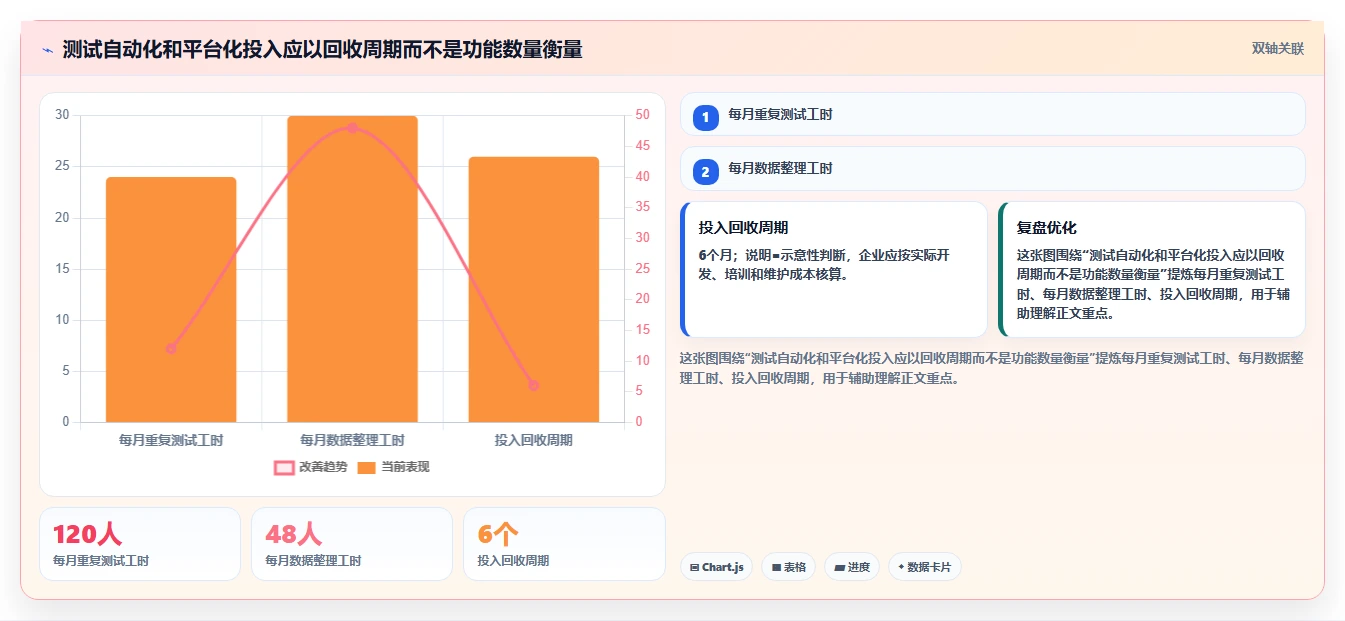
Task: Toggle the 改善趋势 legend item
Action: point(311,467)
